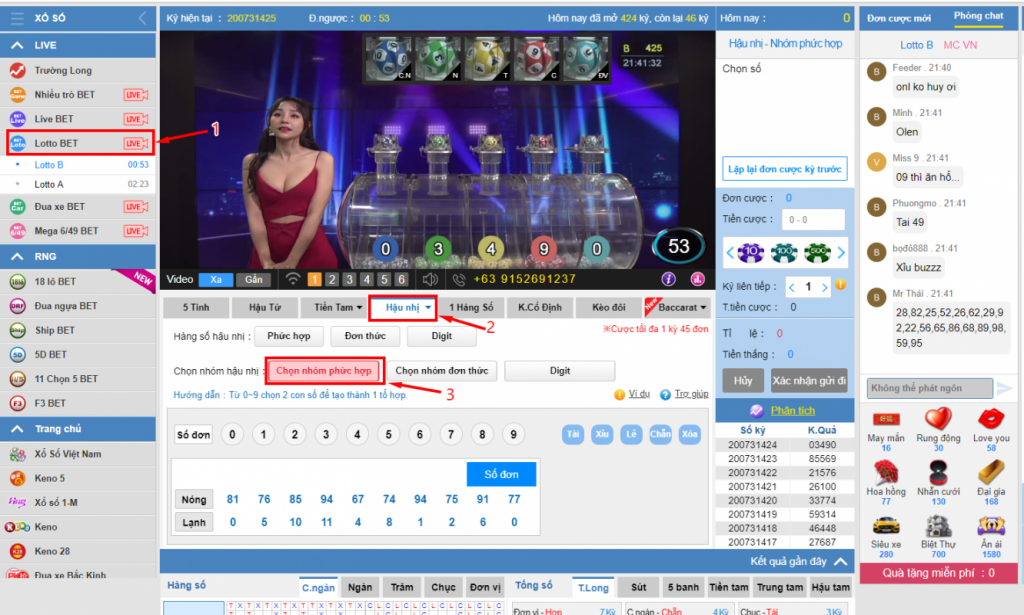
Task: Switch video mode to 'Gần'
Action: [254, 280]
